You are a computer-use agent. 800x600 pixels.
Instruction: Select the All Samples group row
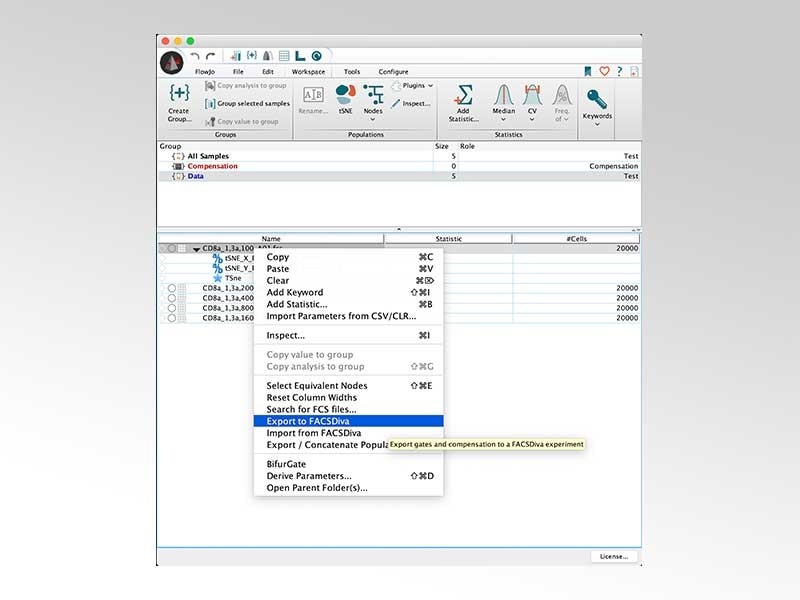pyautogui.click(x=399, y=156)
